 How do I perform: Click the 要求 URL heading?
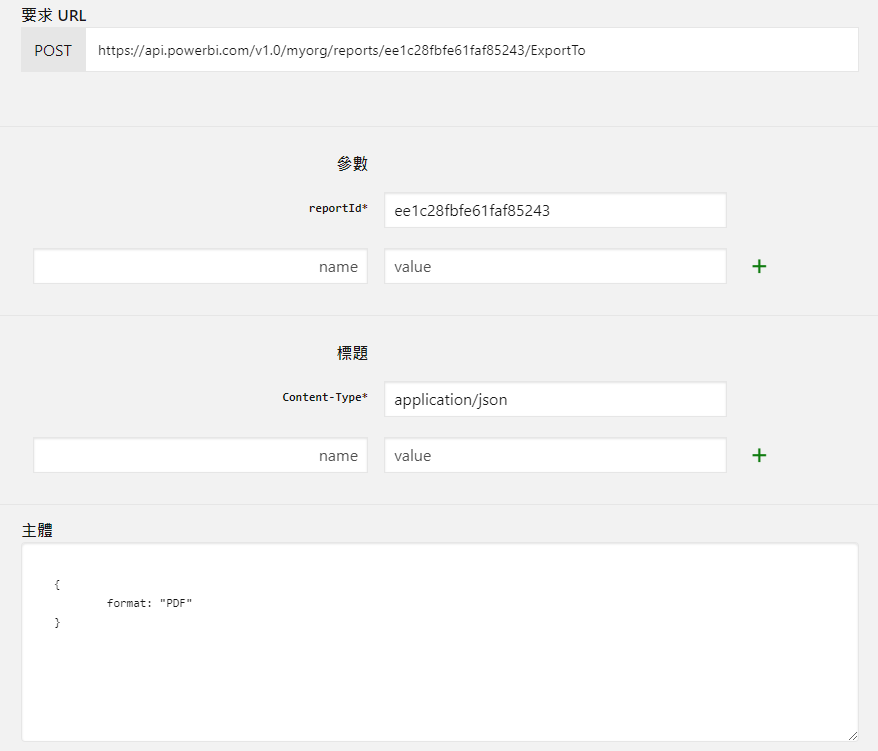click(54, 15)
